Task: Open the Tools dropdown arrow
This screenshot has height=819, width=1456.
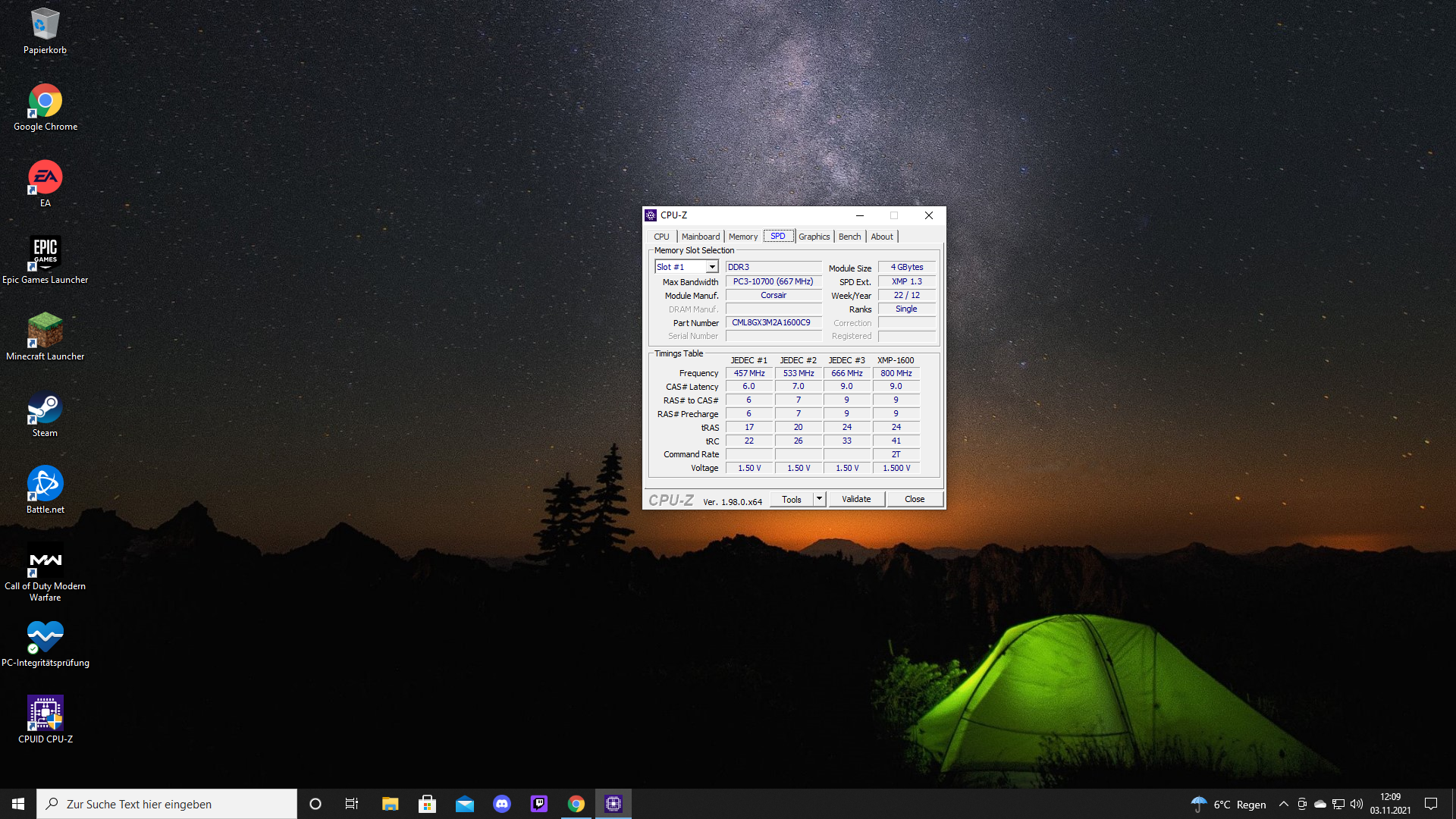Action: point(819,499)
